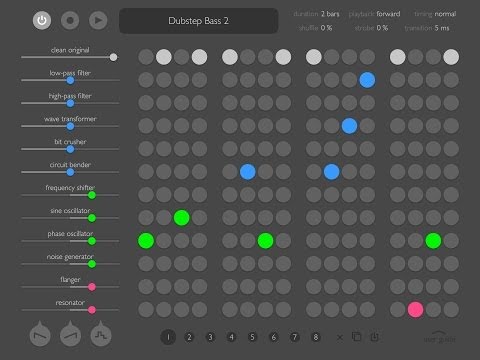Click the clean original slider handle
This screenshot has width=480, height=360.
[x=113, y=57]
